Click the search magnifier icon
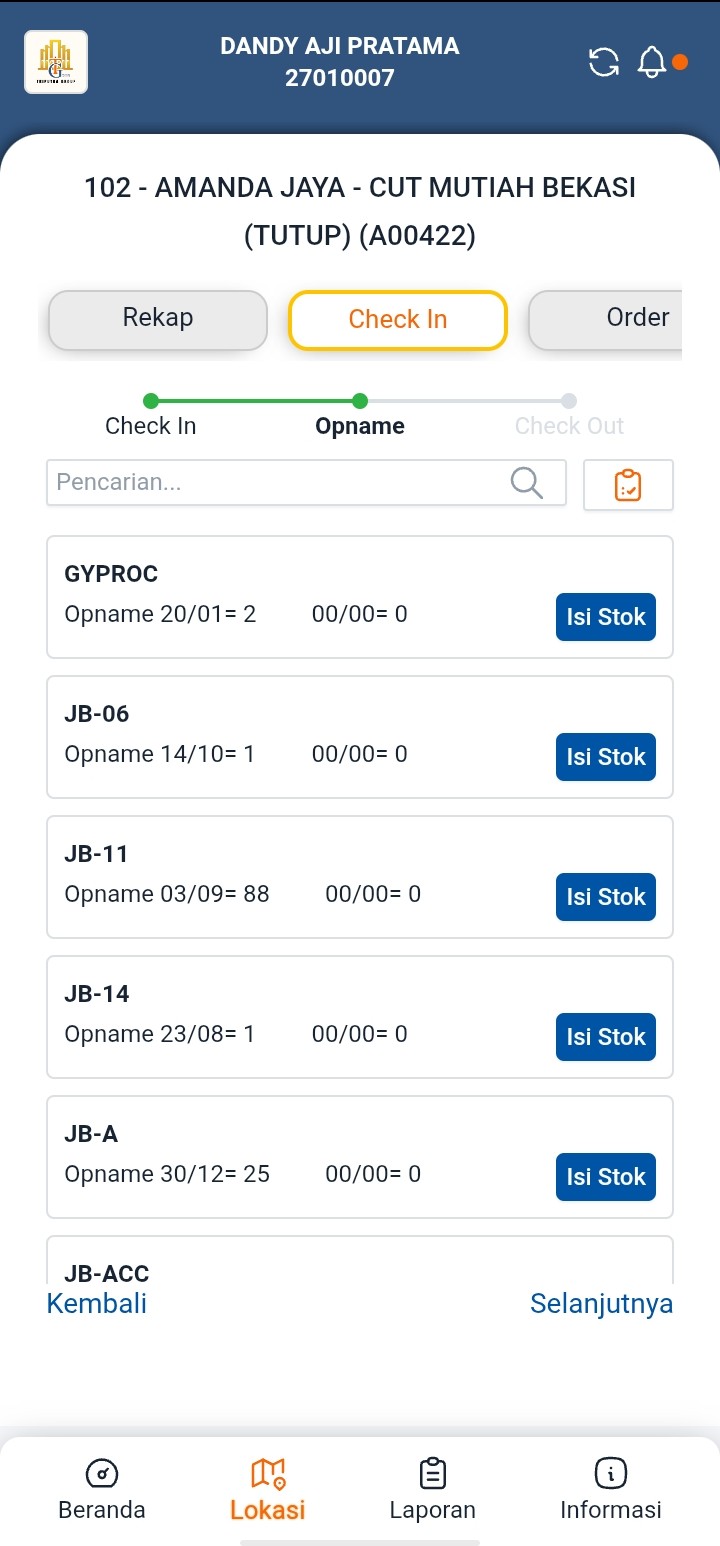This screenshot has width=720, height=1546. click(526, 483)
